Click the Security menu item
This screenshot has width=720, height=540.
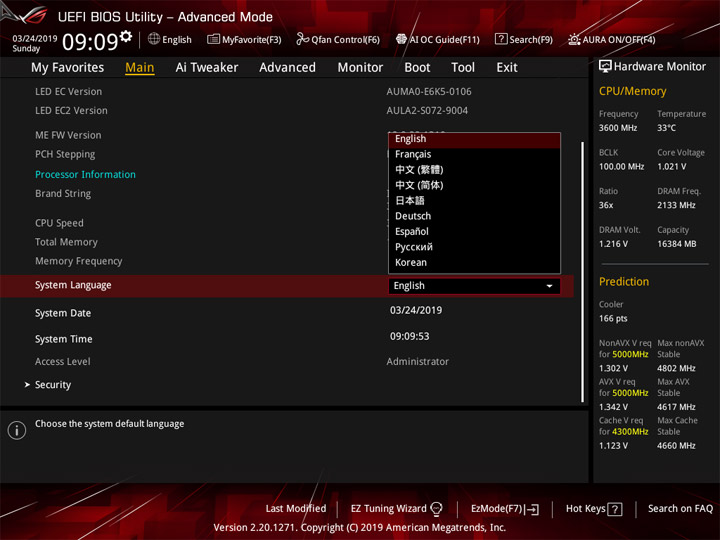click(53, 385)
